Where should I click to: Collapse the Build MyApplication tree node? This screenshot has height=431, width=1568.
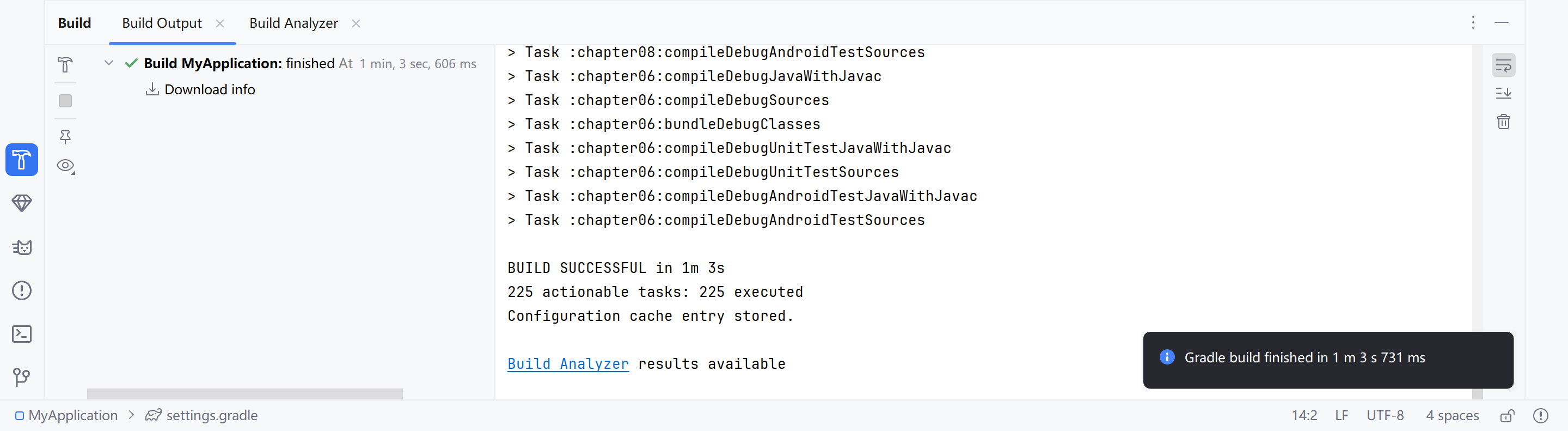[109, 63]
